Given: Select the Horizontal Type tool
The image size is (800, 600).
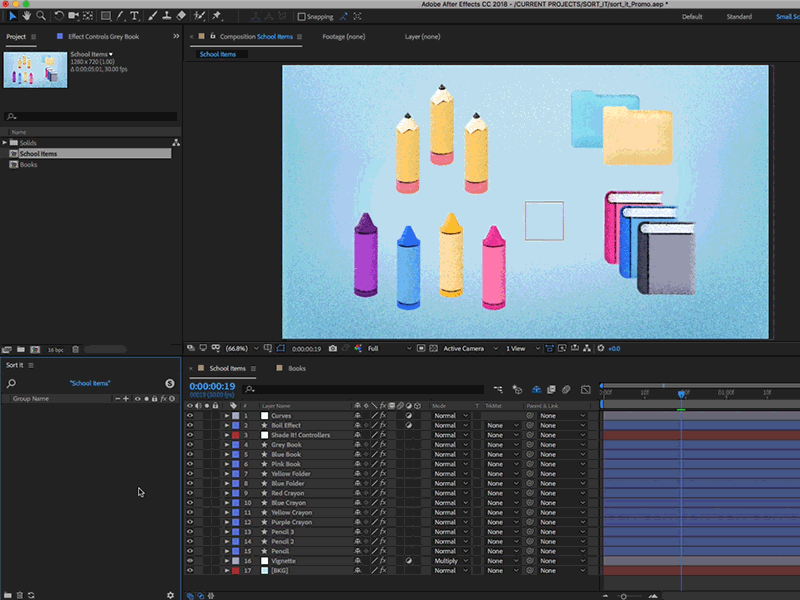Looking at the screenshot, I should (133, 16).
